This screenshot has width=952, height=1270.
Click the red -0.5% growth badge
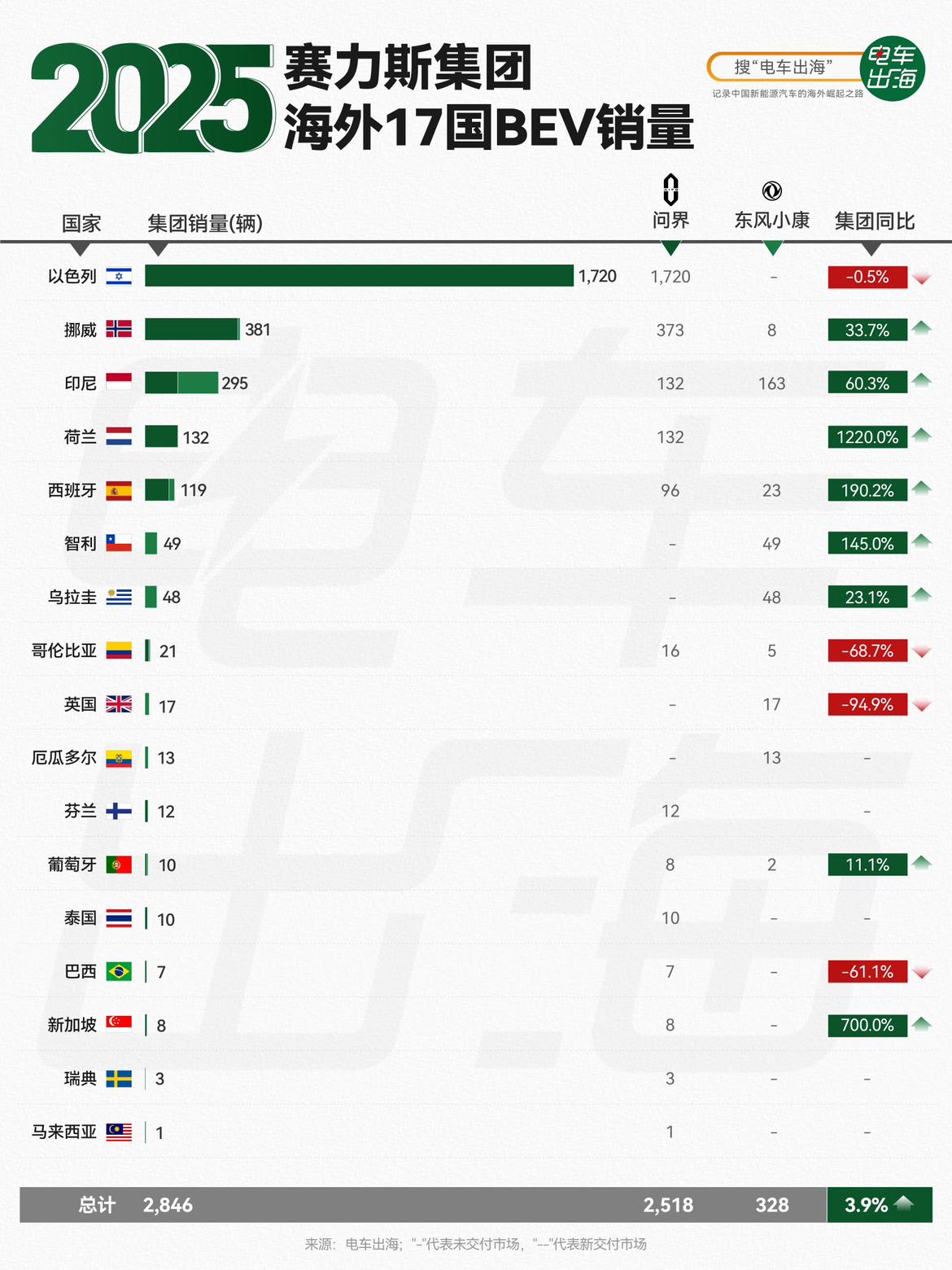(x=867, y=277)
